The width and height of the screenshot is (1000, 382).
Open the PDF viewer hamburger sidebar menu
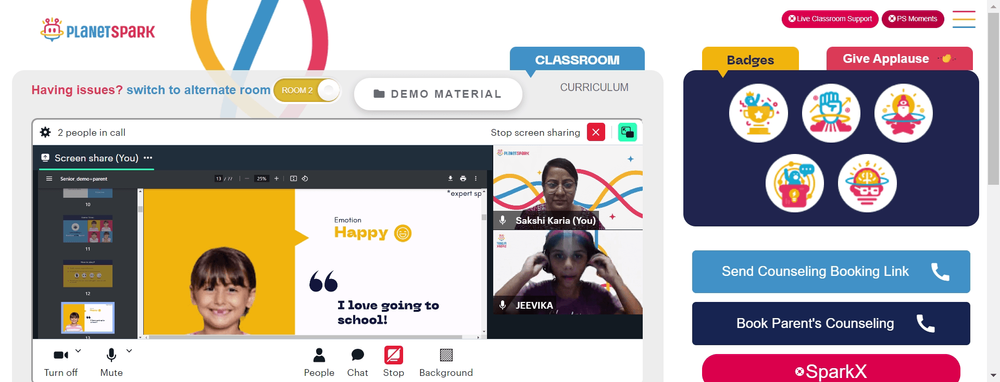tap(49, 179)
